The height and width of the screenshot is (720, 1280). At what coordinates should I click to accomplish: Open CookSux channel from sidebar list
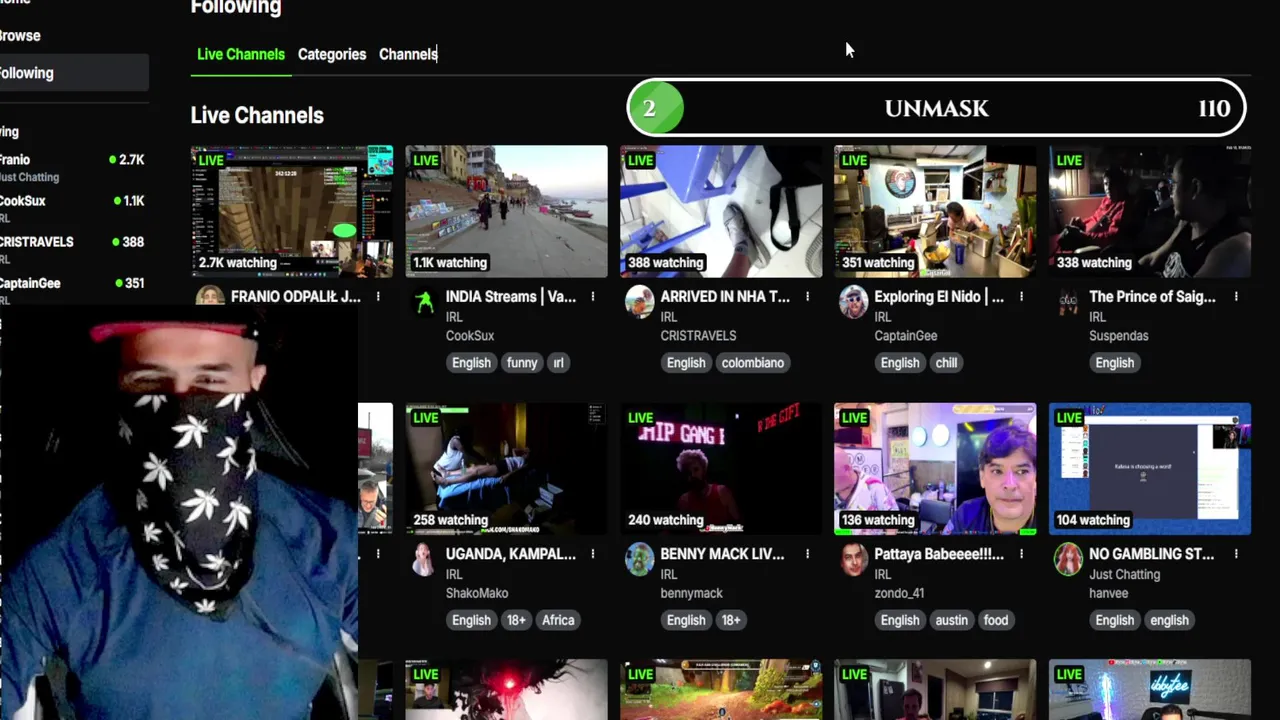click(72, 208)
